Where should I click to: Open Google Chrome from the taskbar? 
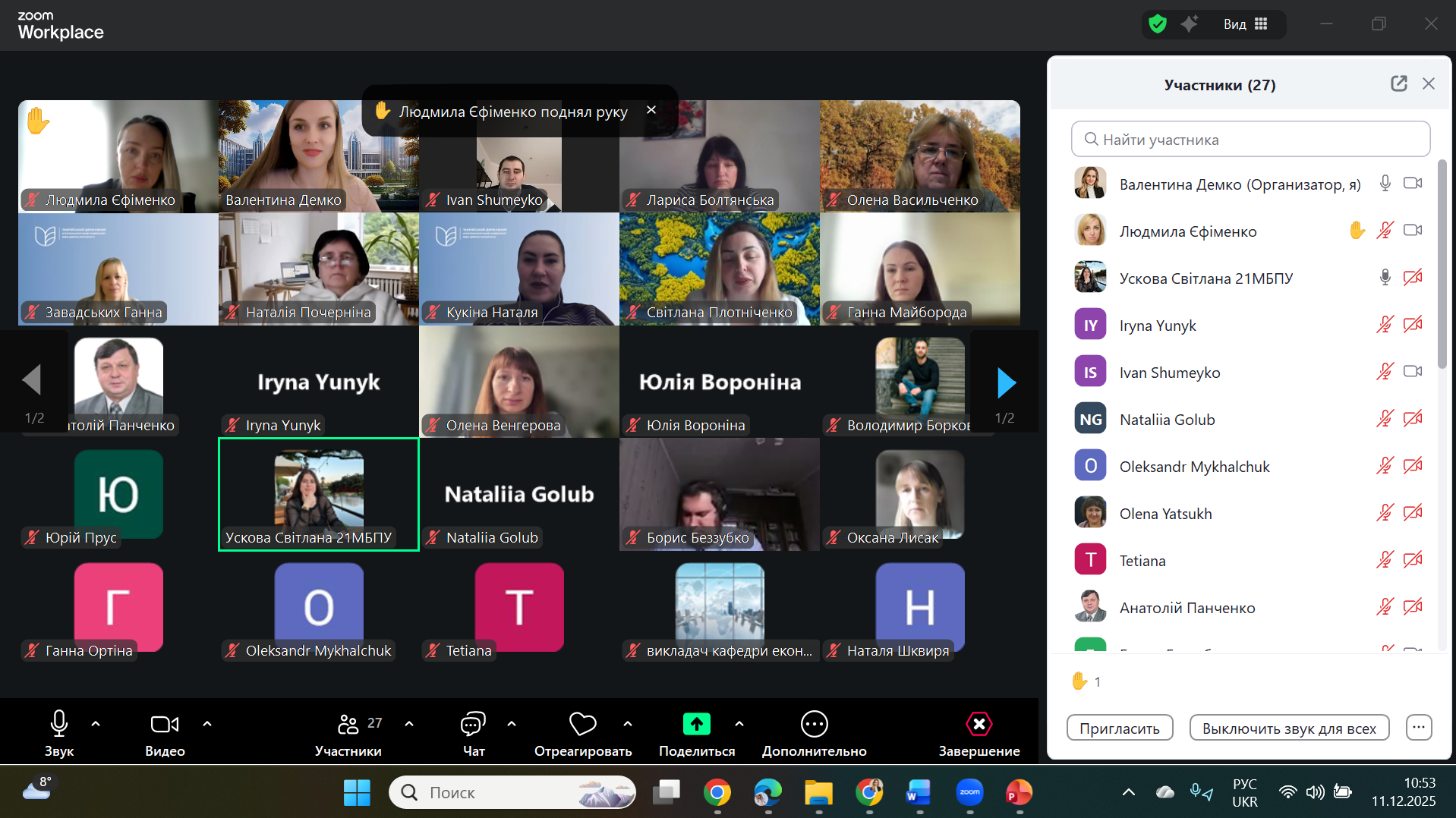[717, 793]
